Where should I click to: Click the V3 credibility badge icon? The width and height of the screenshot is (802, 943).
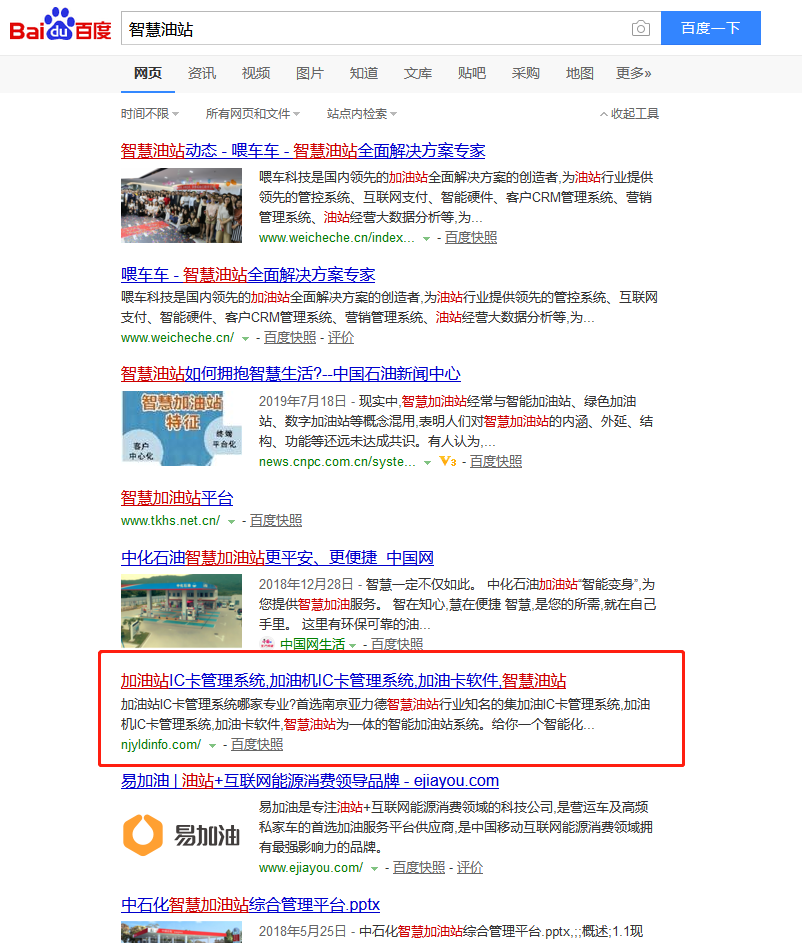448,461
